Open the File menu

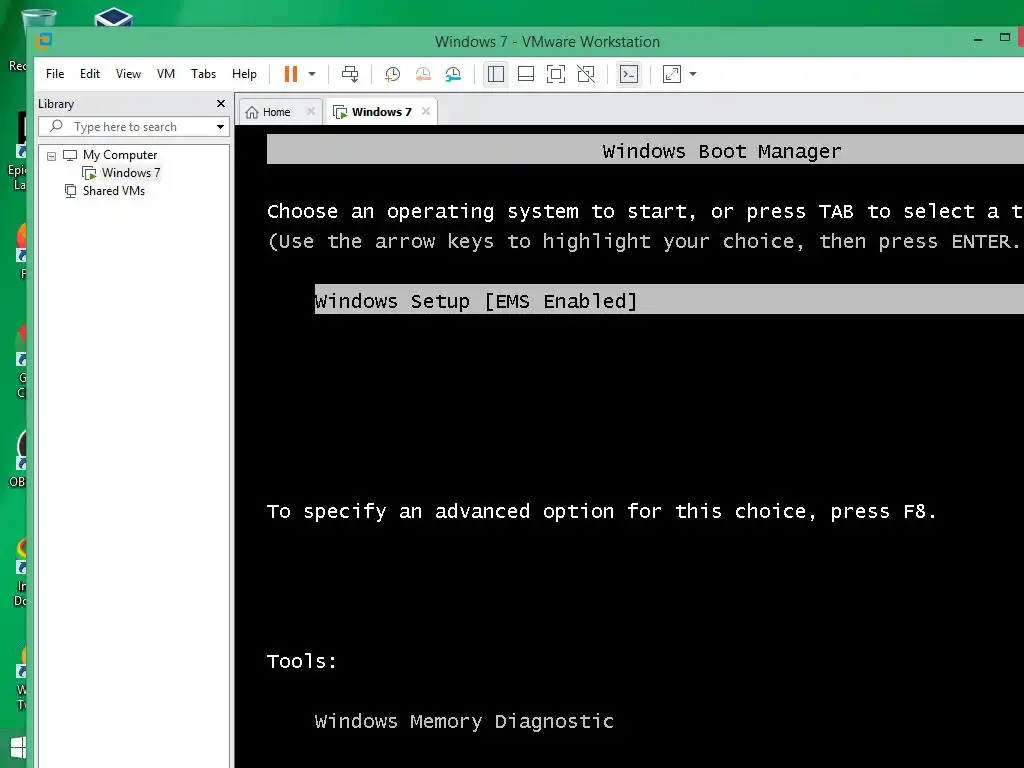55,74
